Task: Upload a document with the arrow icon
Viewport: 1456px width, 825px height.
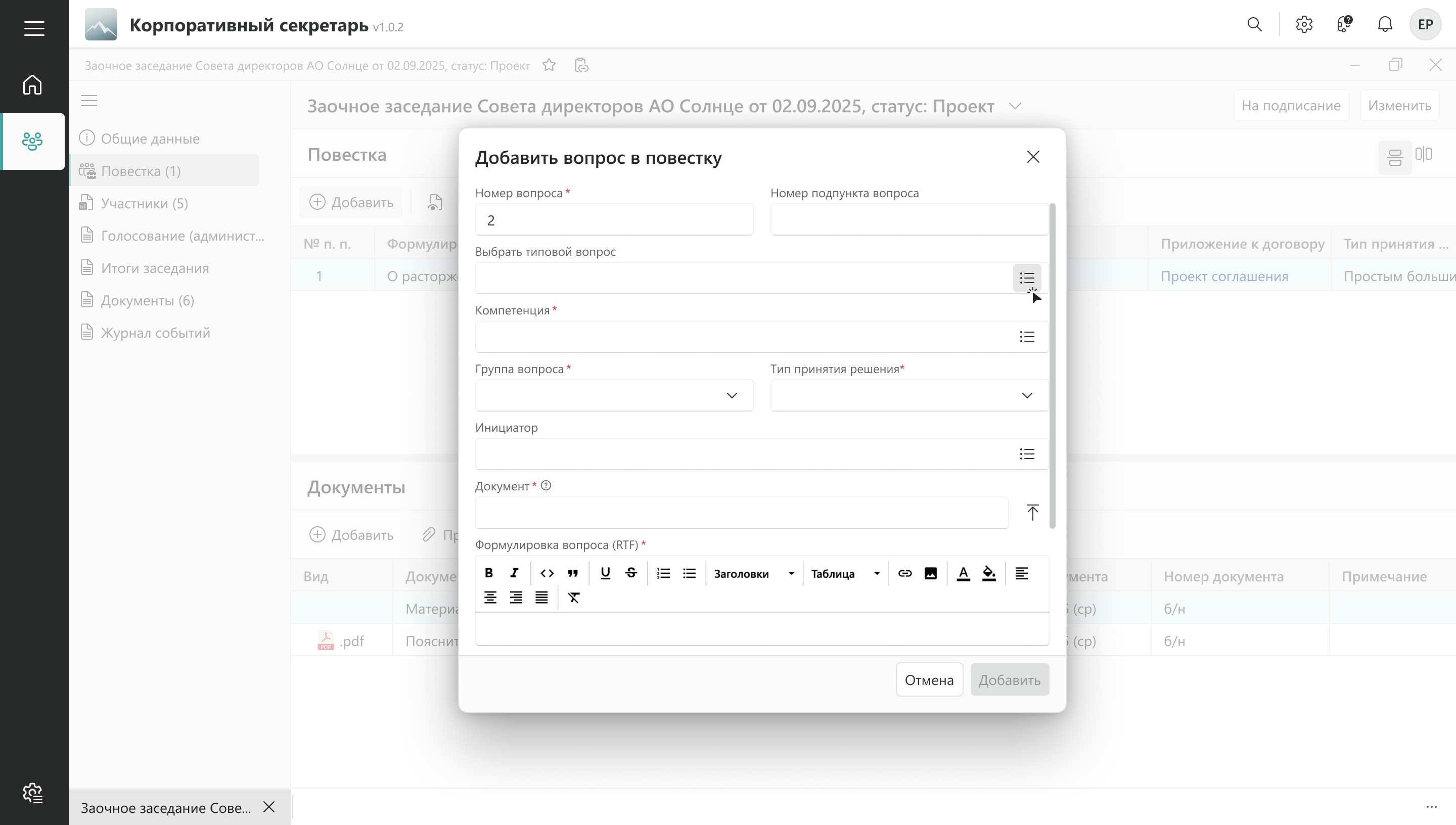Action: tap(1032, 512)
